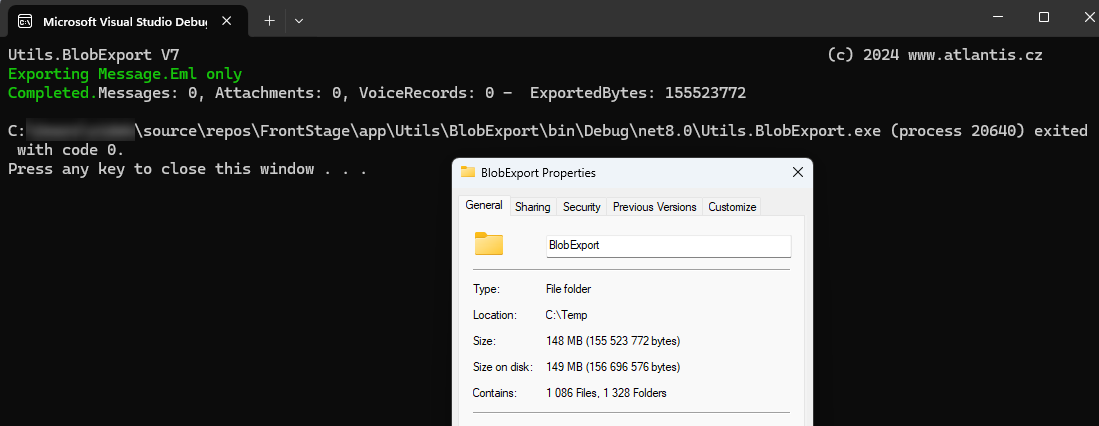Click the 'Type:' label in Properties
Screen dimensions: 1099x426
pos(485,289)
